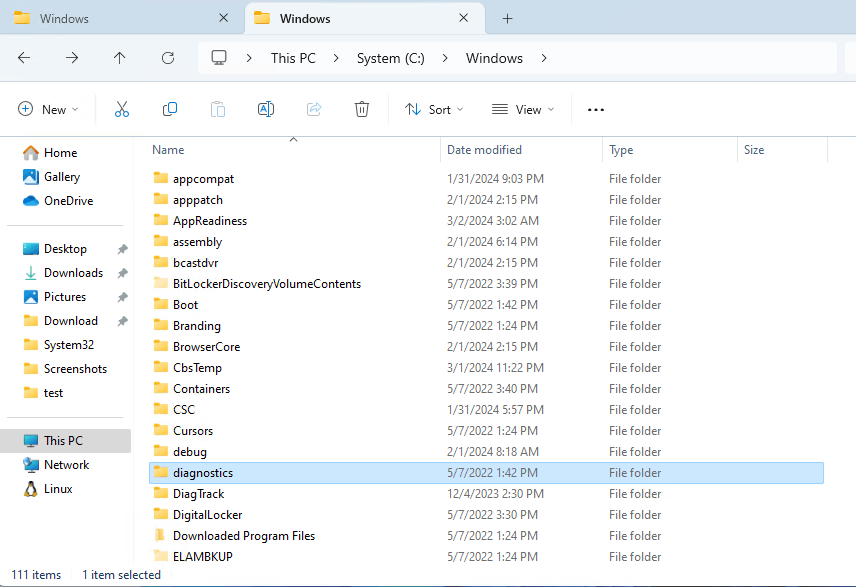
Task: Expand chevron after System (C:) breadcrumb
Action: 445,58
